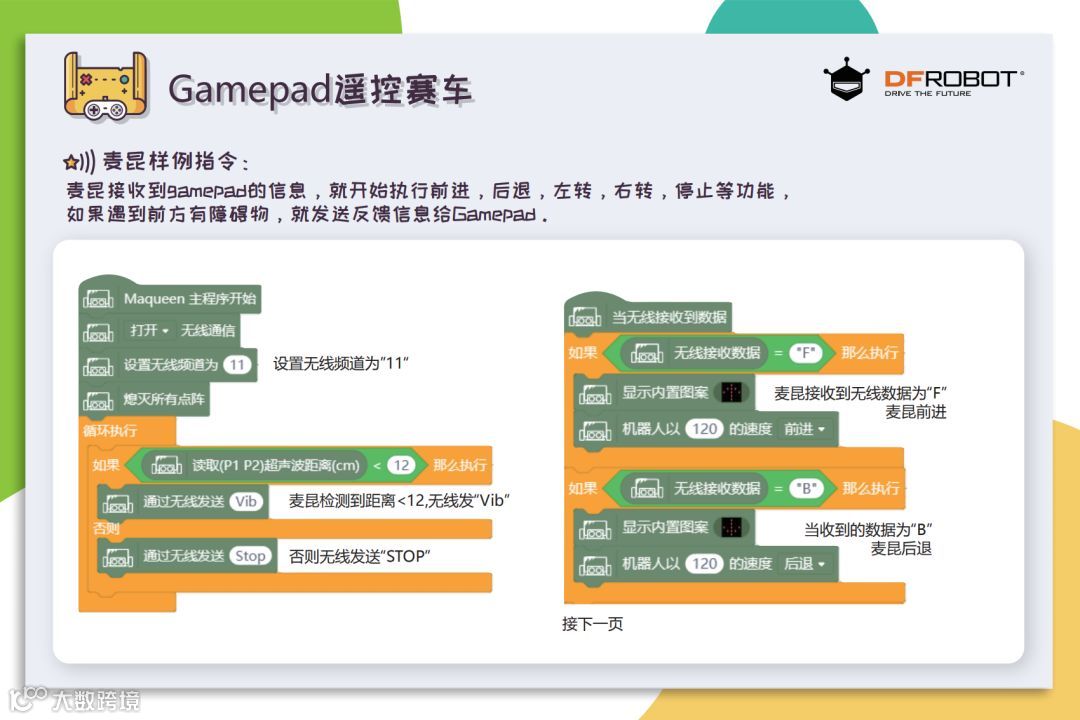This screenshot has width=1080, height=720.
Task: Click the note 否则无线发送"STOP"
Action: pos(360,557)
